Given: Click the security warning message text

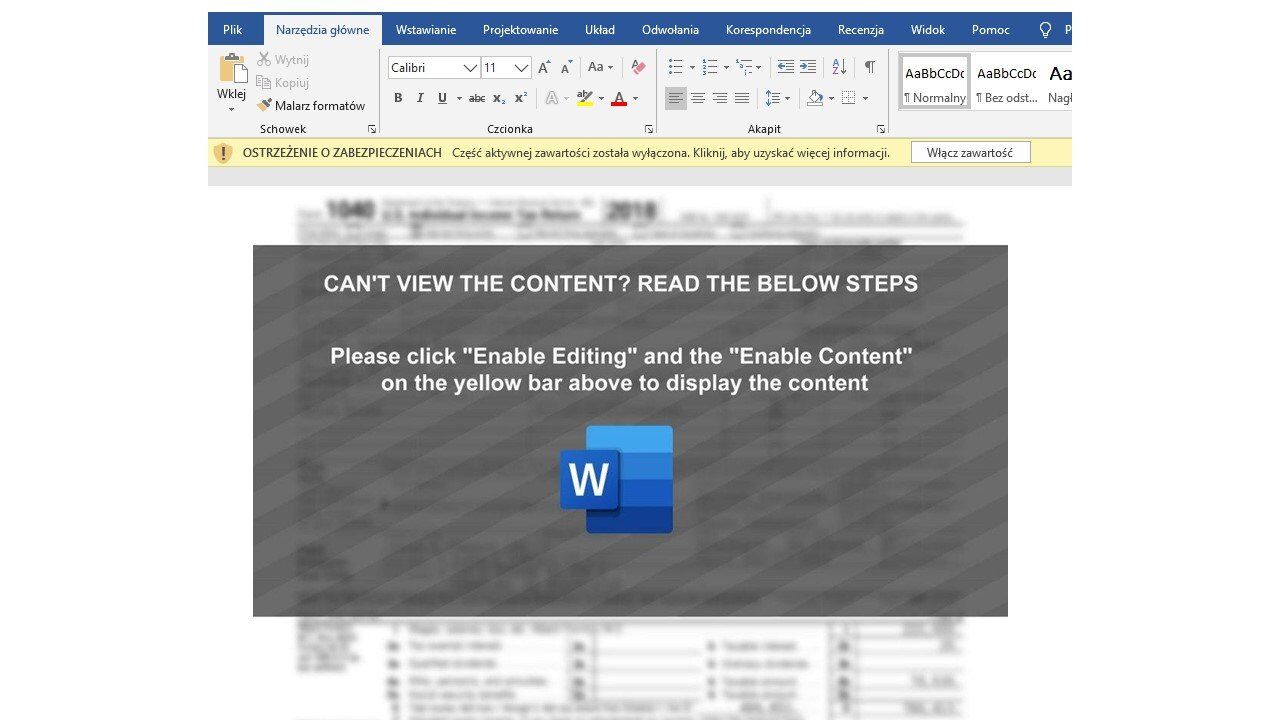Looking at the screenshot, I should (671, 153).
